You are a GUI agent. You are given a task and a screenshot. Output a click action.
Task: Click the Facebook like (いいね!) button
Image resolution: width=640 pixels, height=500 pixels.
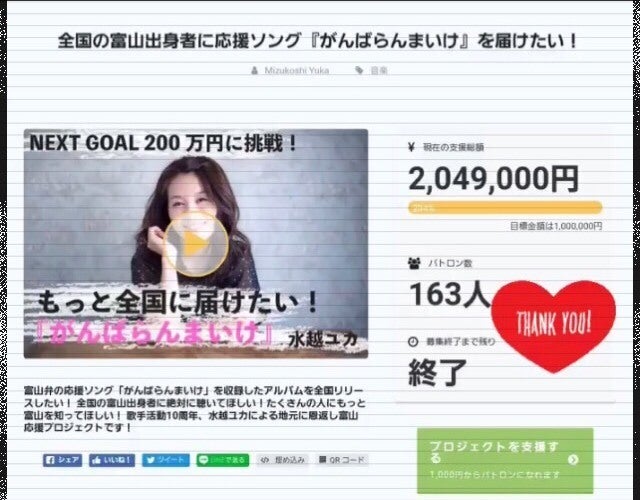pyautogui.click(x=112, y=460)
